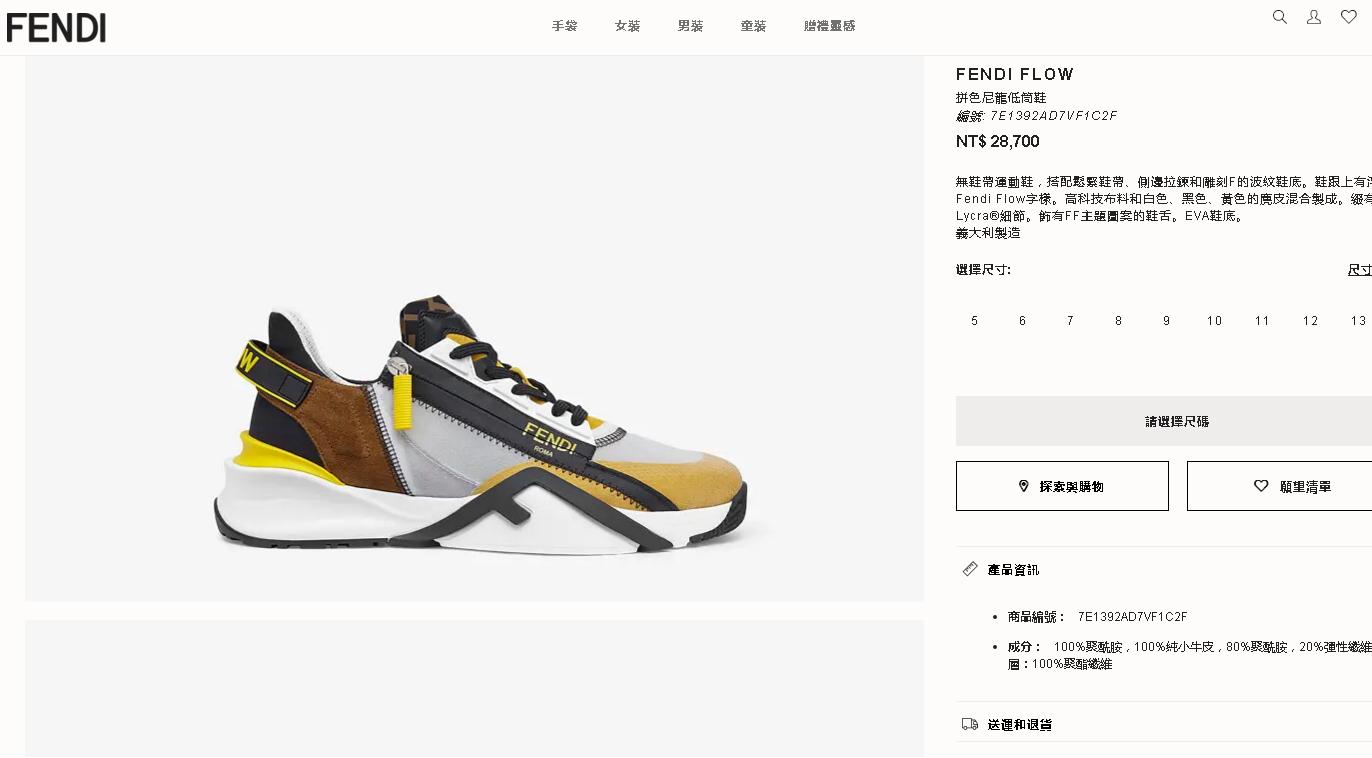Viewport: 1372px width, 758px height.
Task: Select shoe size 8
Action: click(1118, 321)
